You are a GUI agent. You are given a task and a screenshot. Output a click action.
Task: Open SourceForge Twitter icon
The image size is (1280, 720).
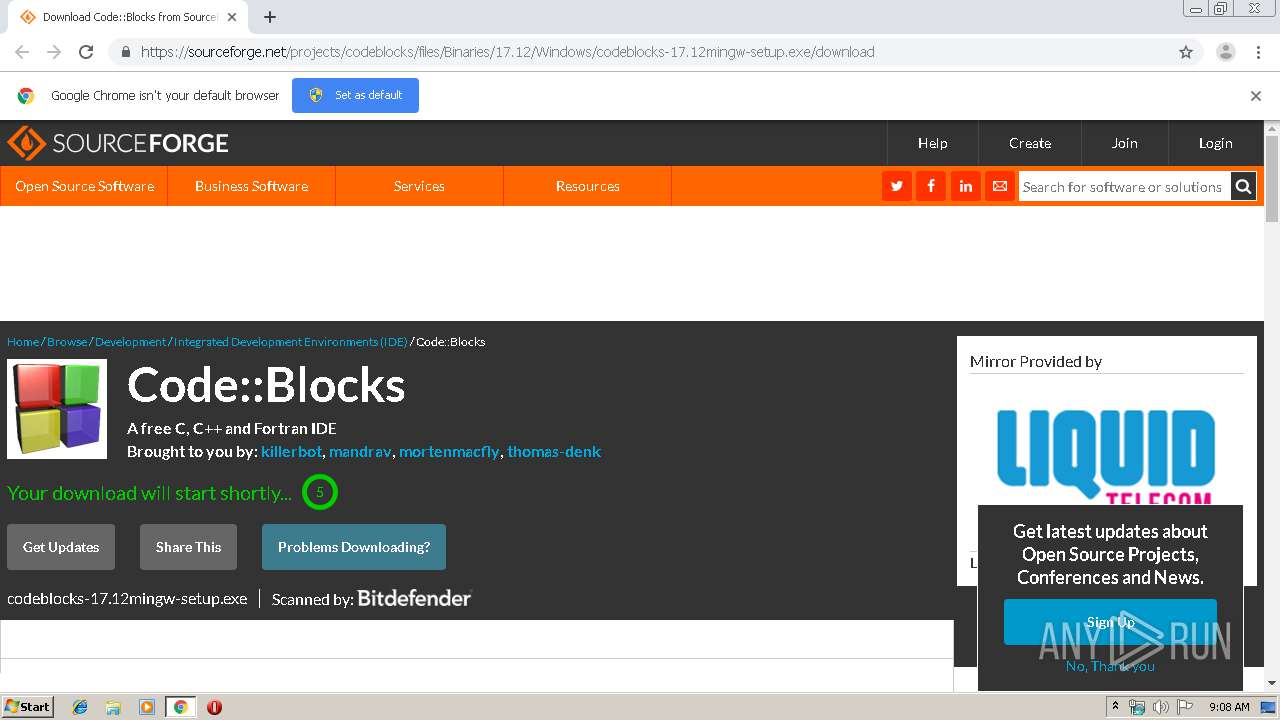(897, 186)
